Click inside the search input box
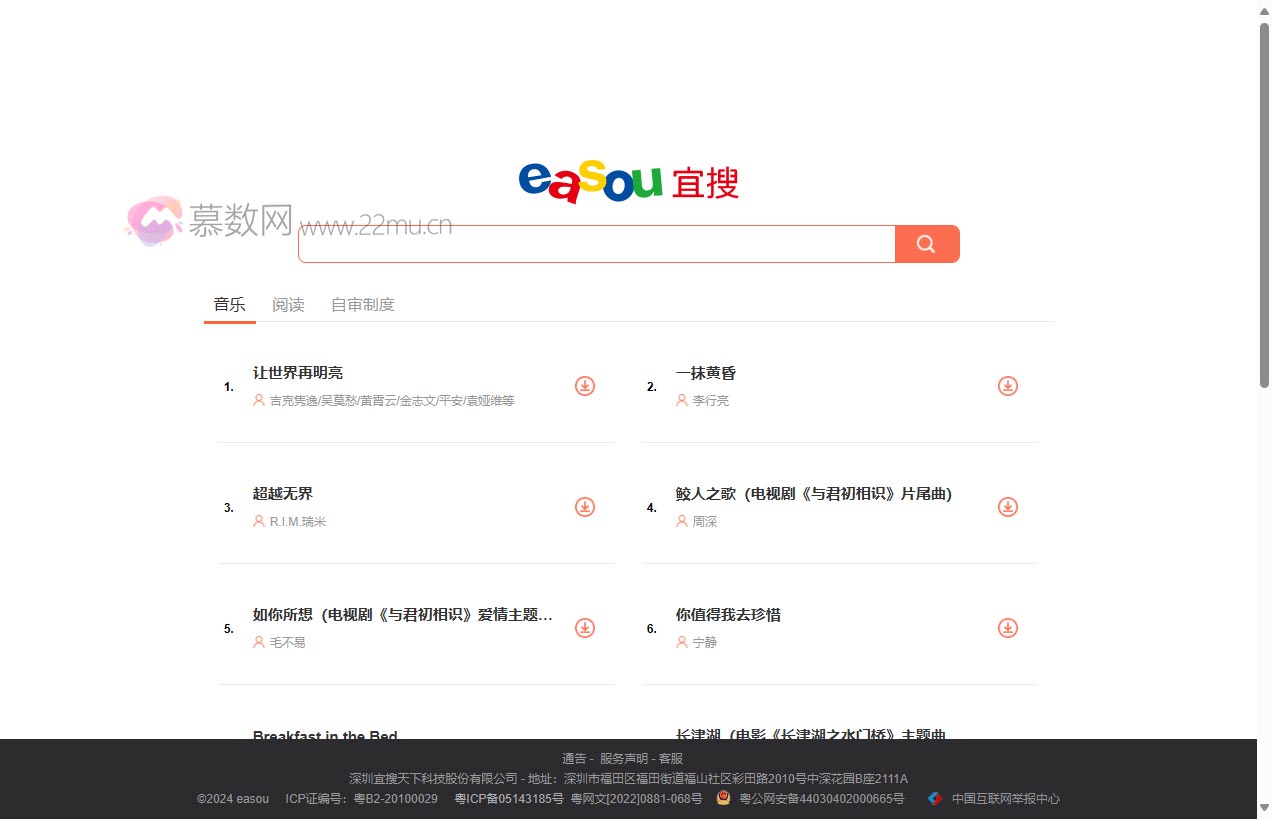The width and height of the screenshot is (1272, 819). point(596,243)
